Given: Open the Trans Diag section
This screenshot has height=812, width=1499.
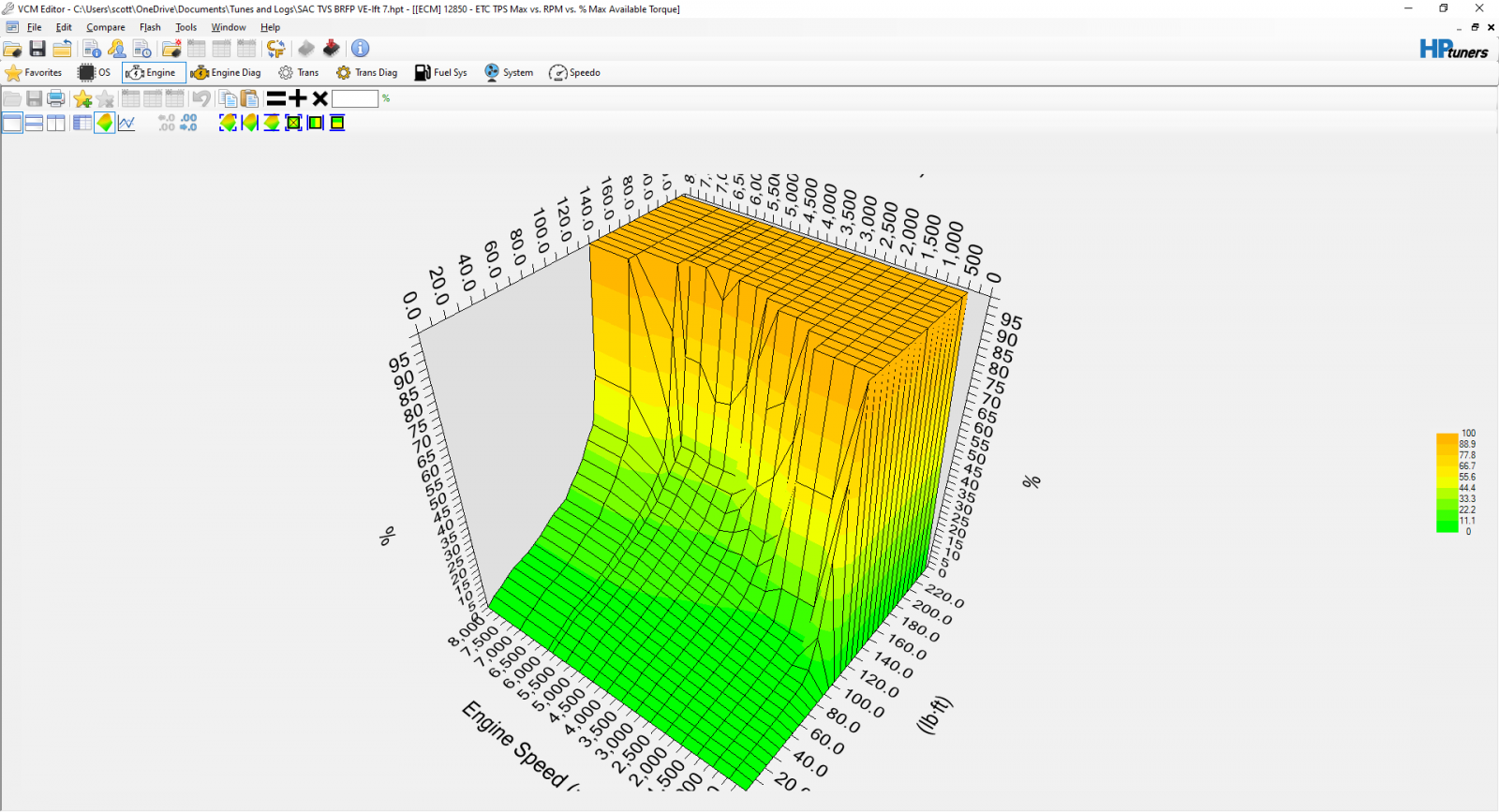Looking at the screenshot, I should [x=367, y=72].
